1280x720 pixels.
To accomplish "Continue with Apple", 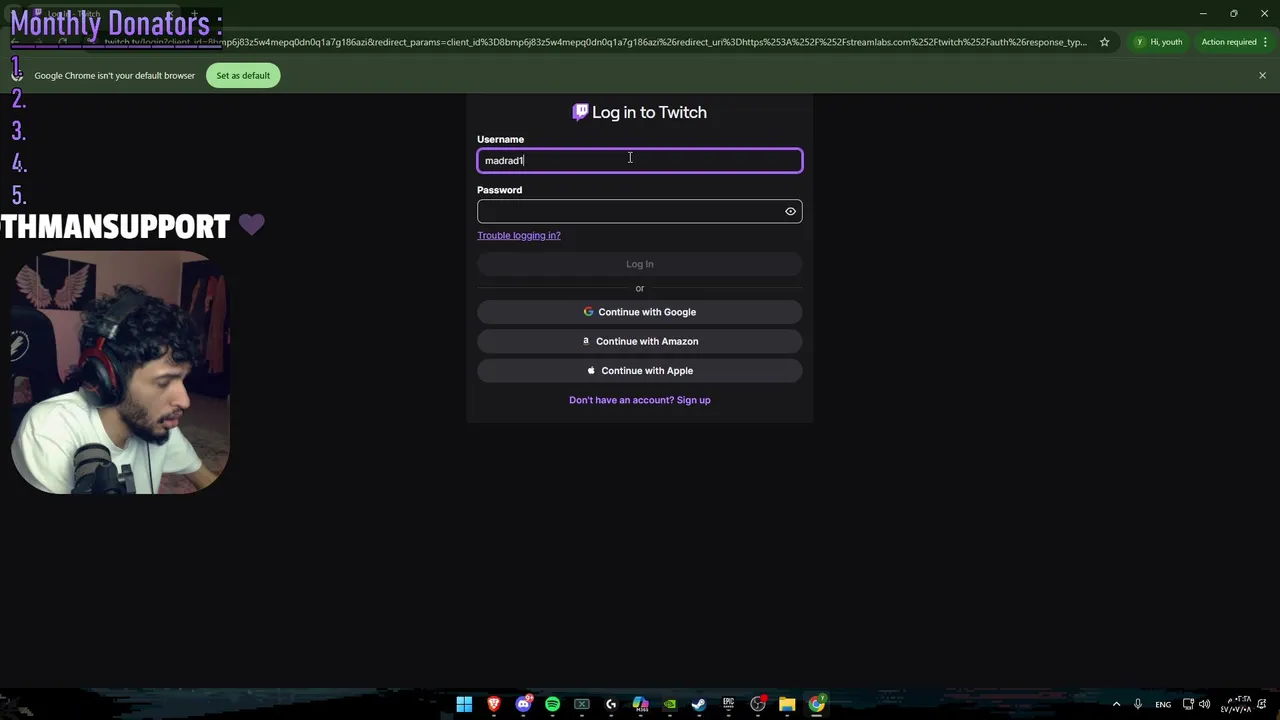I will pos(639,370).
